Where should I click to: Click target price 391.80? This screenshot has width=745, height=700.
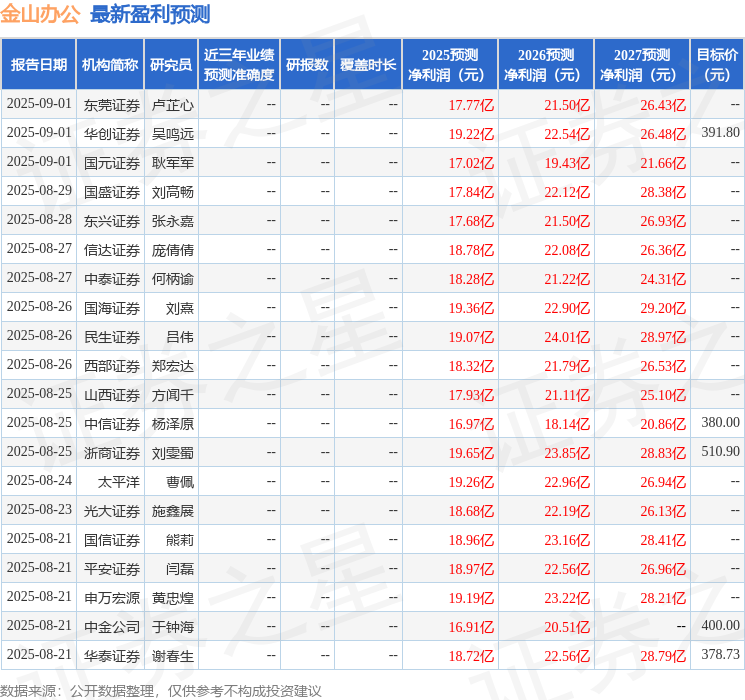pos(720,132)
